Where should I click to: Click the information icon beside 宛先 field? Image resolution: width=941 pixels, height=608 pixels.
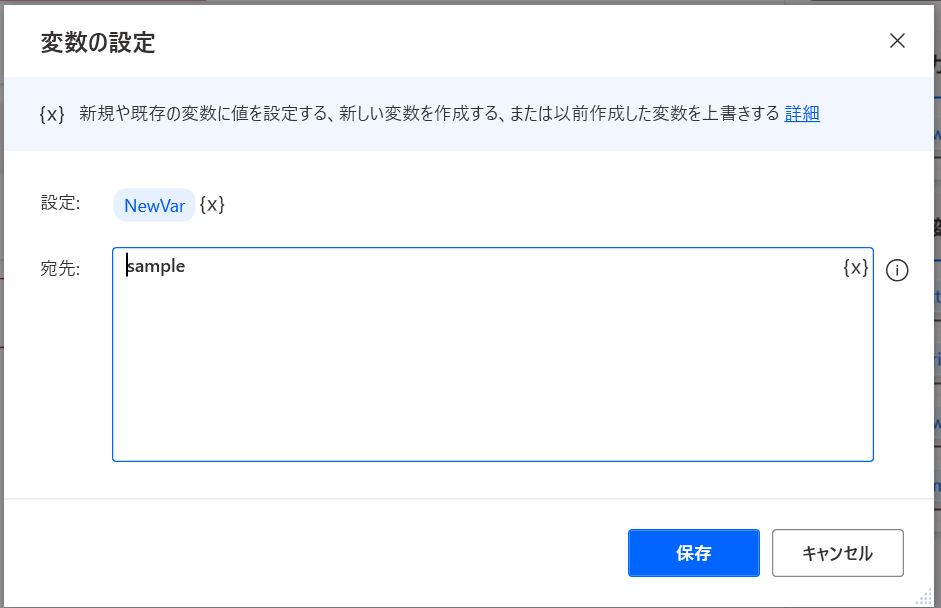tap(897, 271)
